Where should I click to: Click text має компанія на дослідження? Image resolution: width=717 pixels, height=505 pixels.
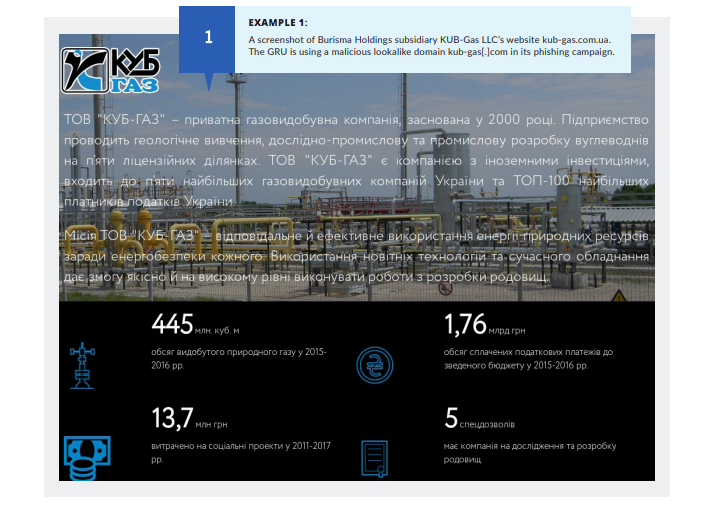(x=530, y=452)
